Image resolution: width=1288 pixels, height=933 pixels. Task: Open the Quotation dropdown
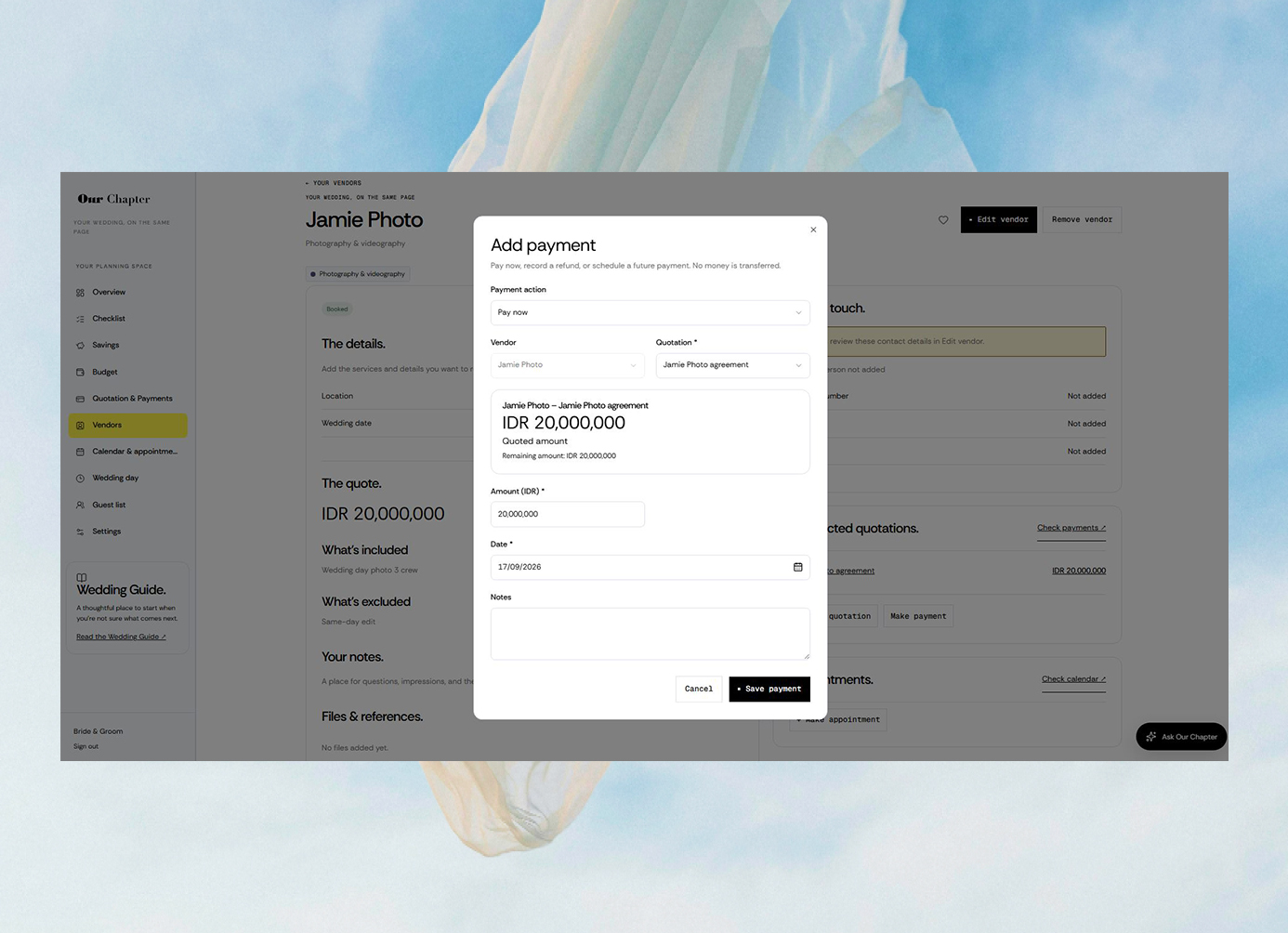pyautogui.click(x=732, y=365)
